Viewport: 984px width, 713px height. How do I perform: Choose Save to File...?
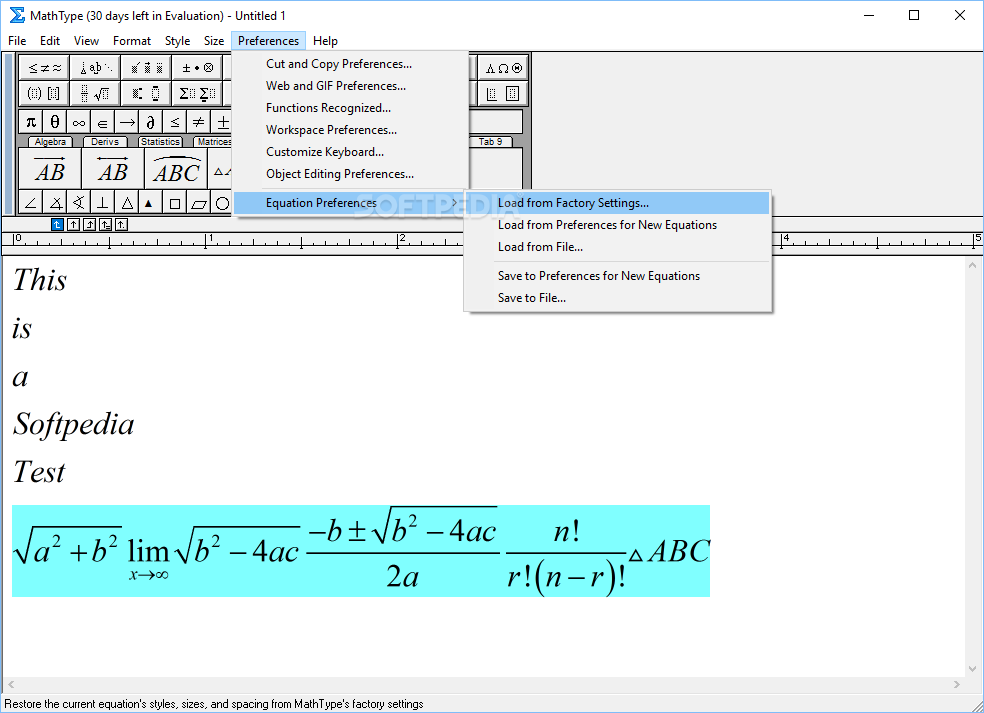pos(618,298)
